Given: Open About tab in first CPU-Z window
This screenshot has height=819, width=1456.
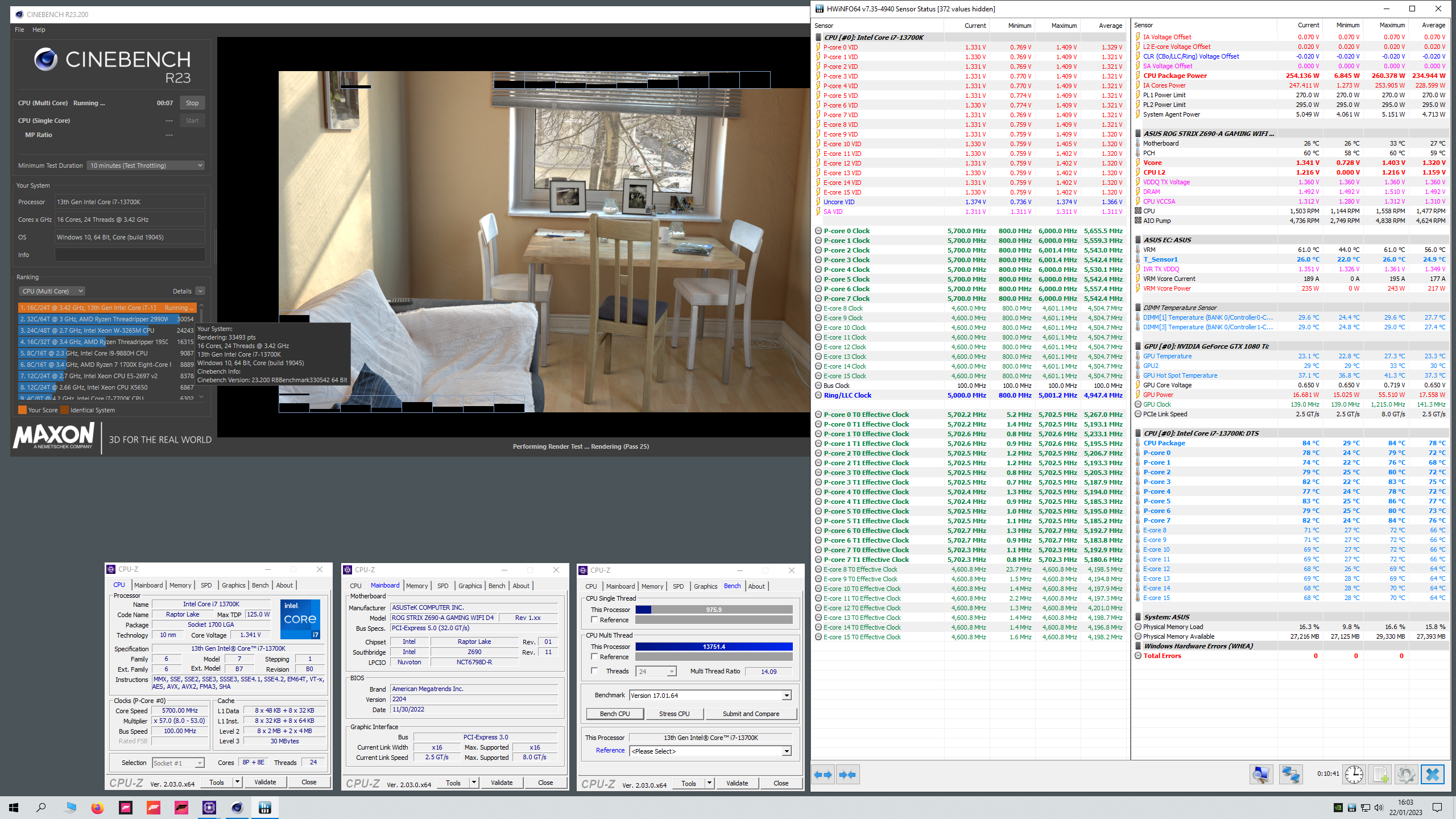Looking at the screenshot, I should [x=284, y=585].
